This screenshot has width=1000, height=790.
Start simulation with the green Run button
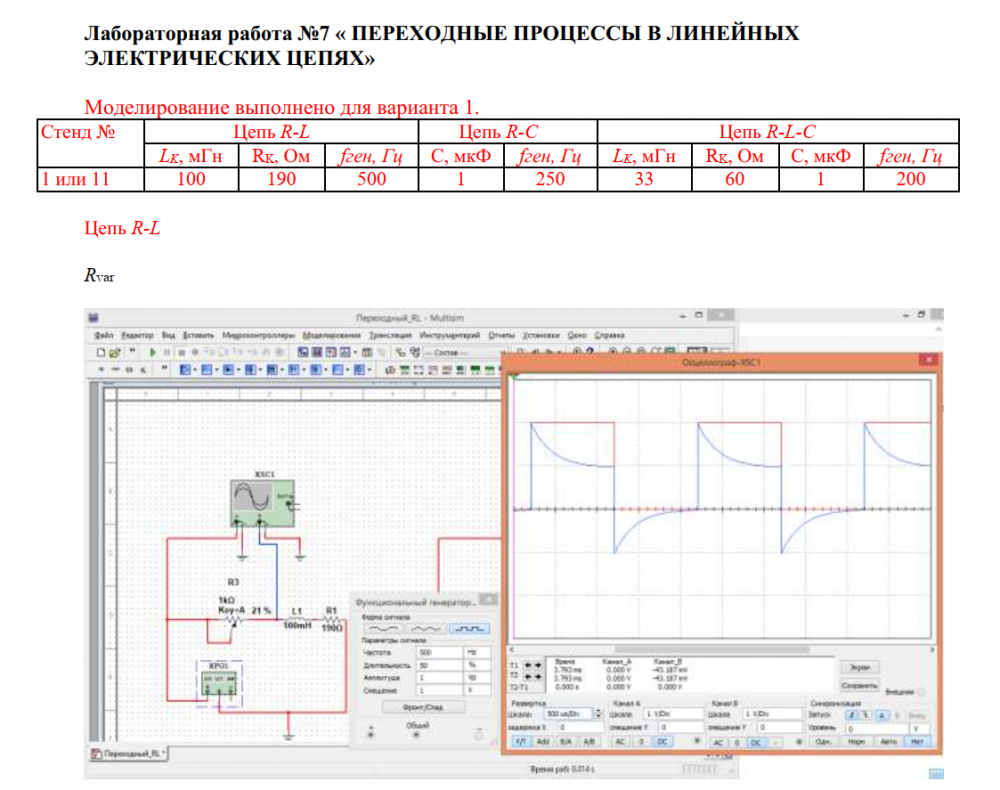point(152,352)
